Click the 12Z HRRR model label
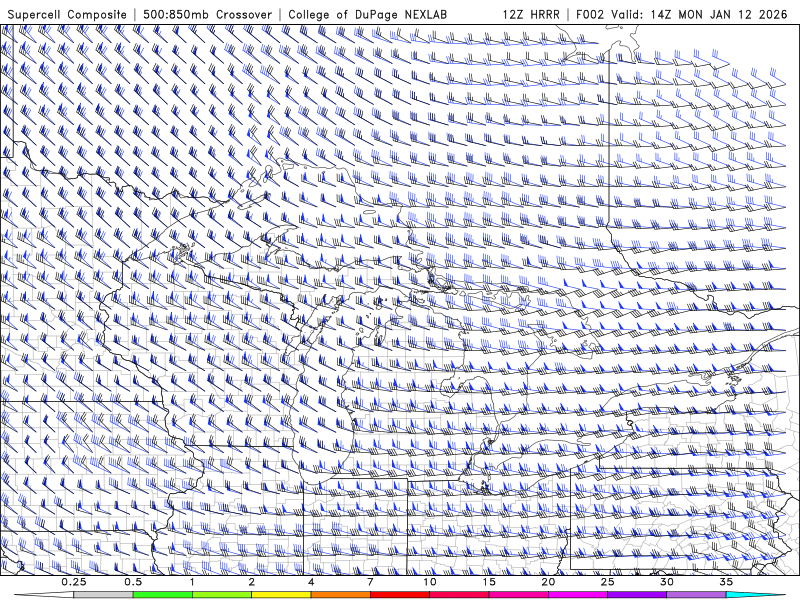 coord(531,14)
